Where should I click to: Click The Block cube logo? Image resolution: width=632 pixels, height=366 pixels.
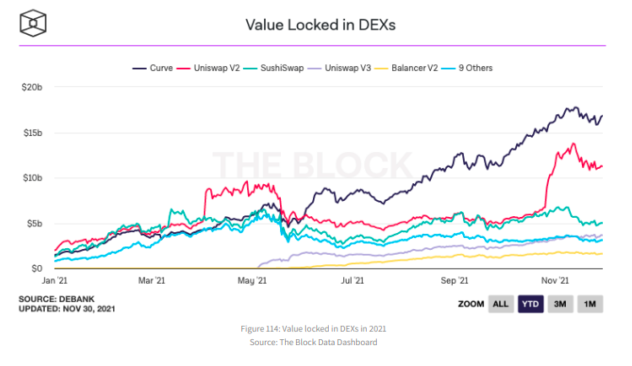pyautogui.click(x=33, y=23)
